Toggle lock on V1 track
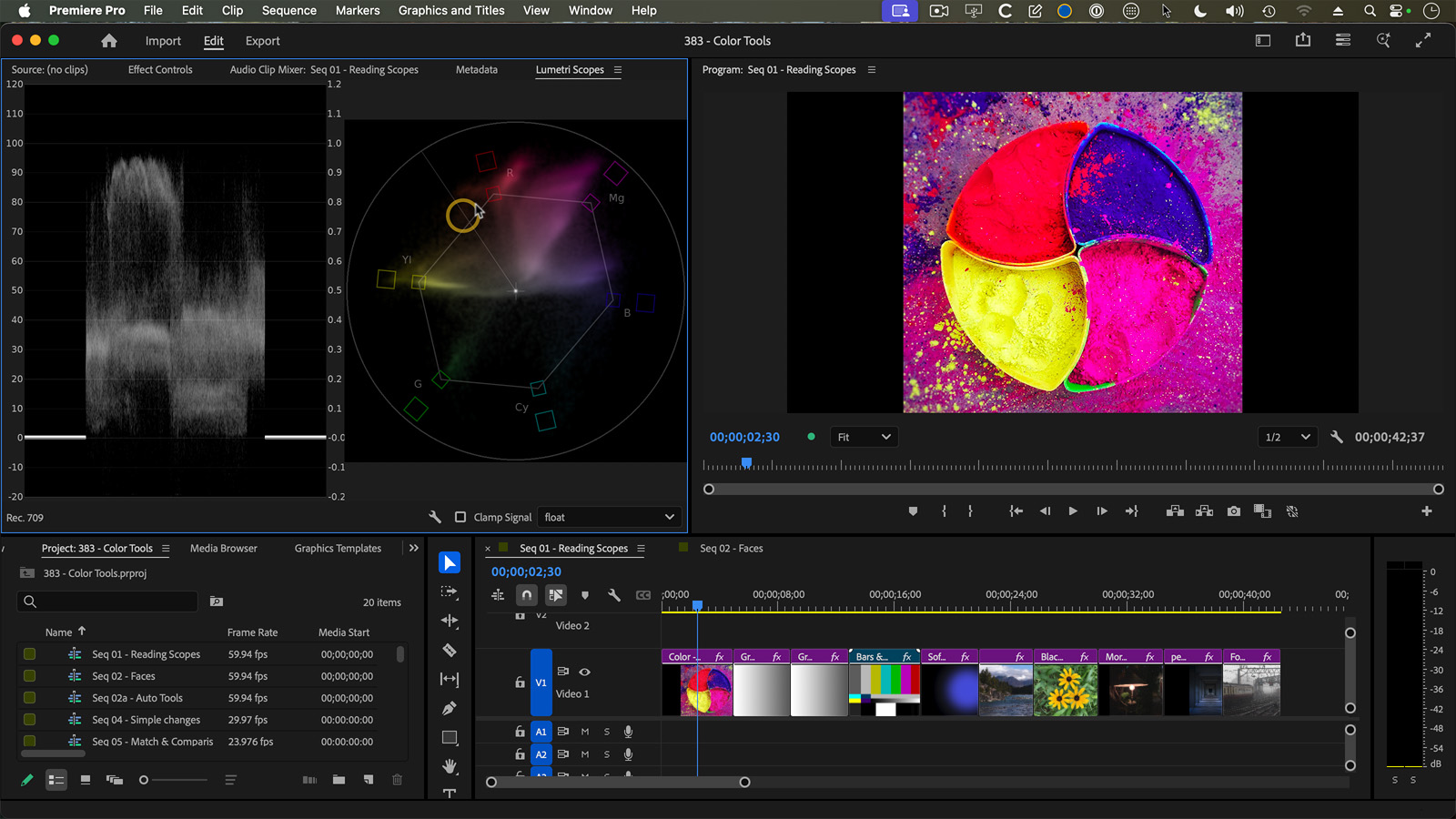The height and width of the screenshot is (819, 1456). click(520, 682)
